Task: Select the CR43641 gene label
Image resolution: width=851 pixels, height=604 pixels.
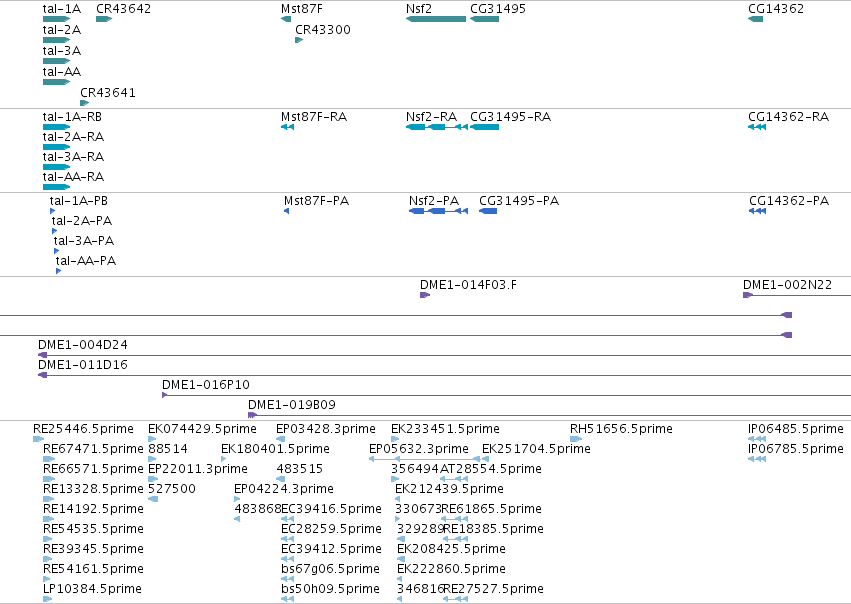Action: coord(108,93)
